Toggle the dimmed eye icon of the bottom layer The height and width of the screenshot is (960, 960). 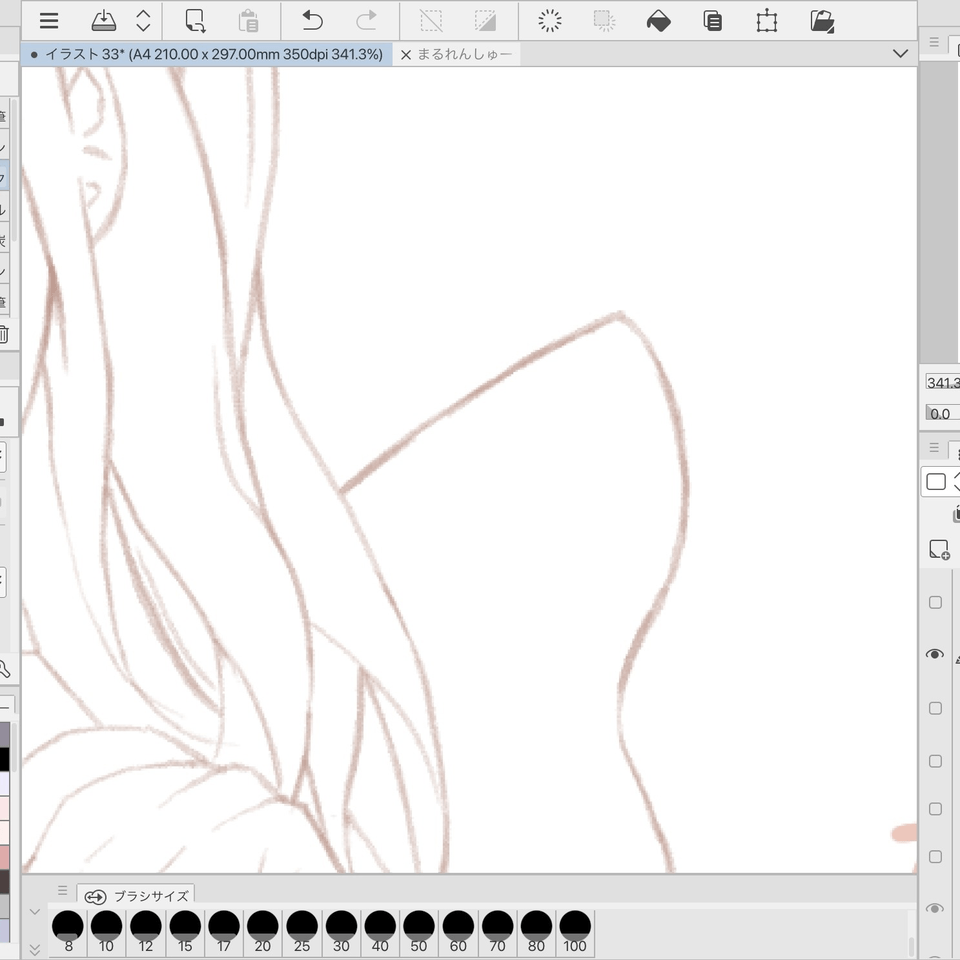pos(934,909)
